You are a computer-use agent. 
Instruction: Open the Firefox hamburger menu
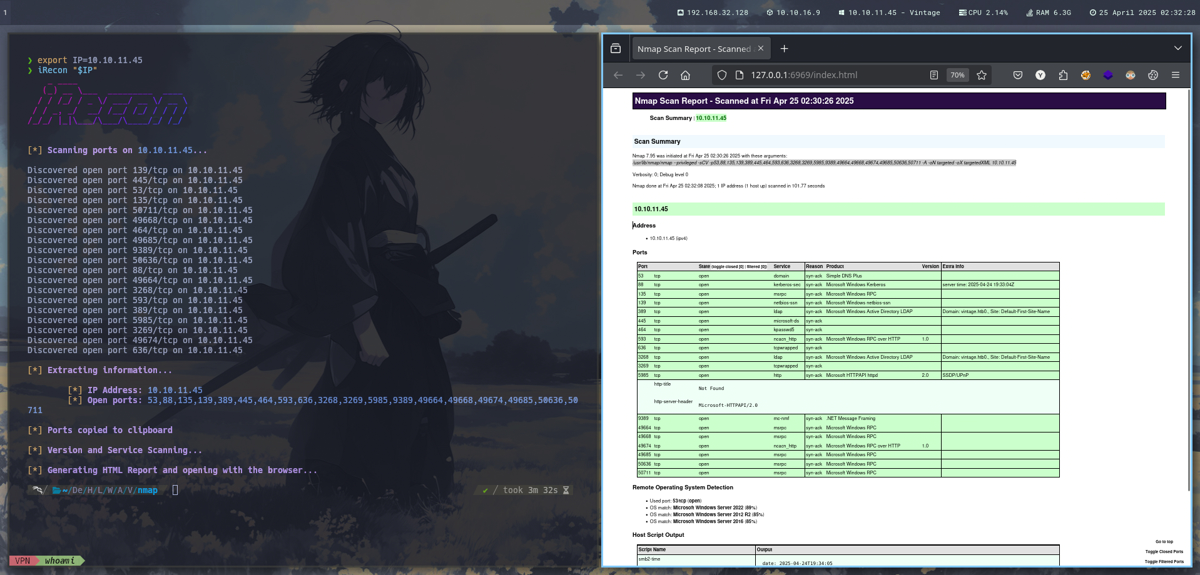click(x=1175, y=75)
